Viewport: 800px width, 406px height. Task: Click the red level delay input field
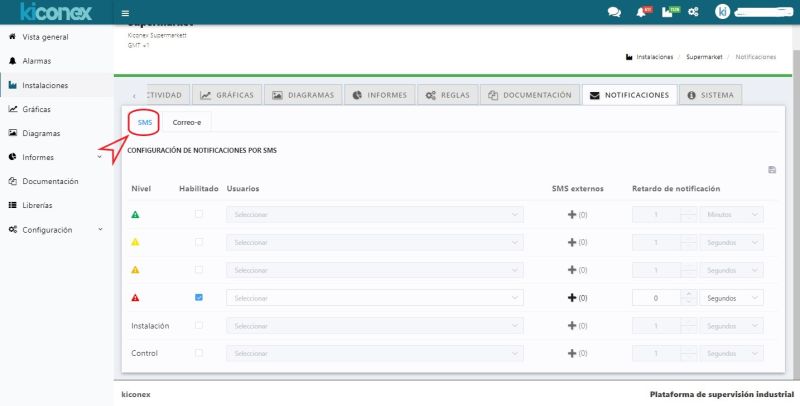click(655, 298)
